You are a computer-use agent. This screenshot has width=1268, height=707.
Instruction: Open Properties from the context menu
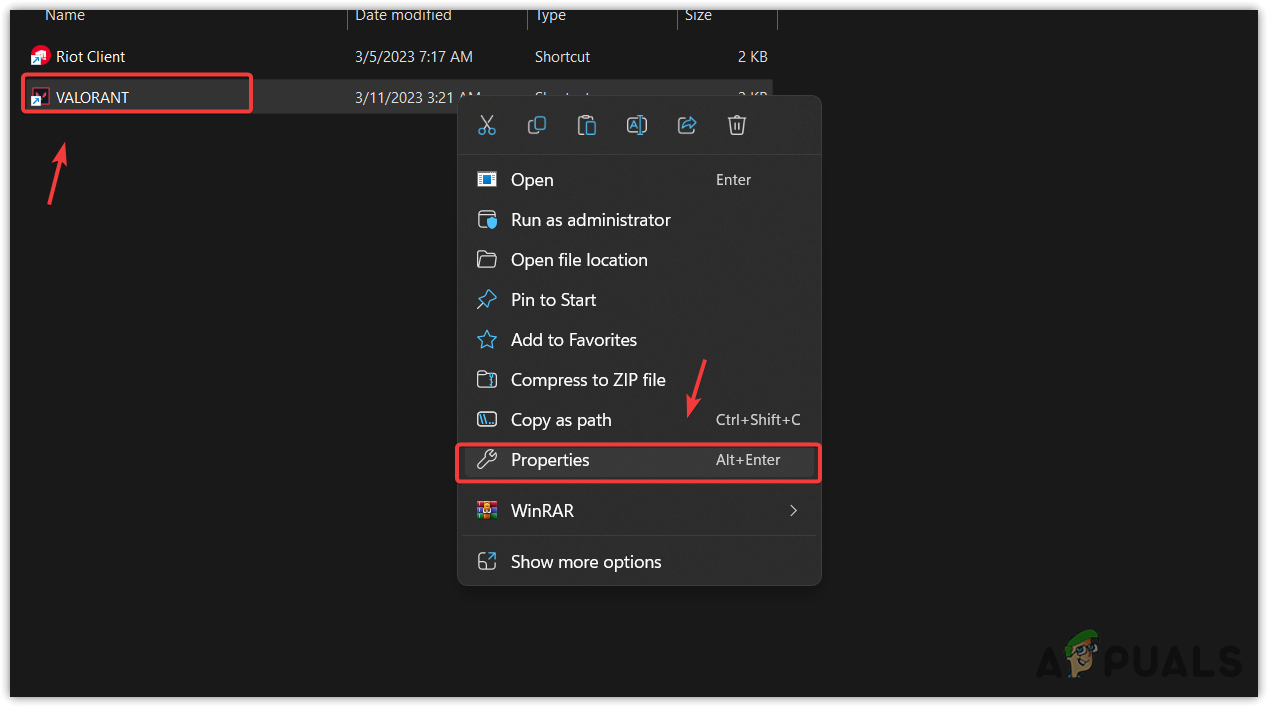tap(639, 460)
